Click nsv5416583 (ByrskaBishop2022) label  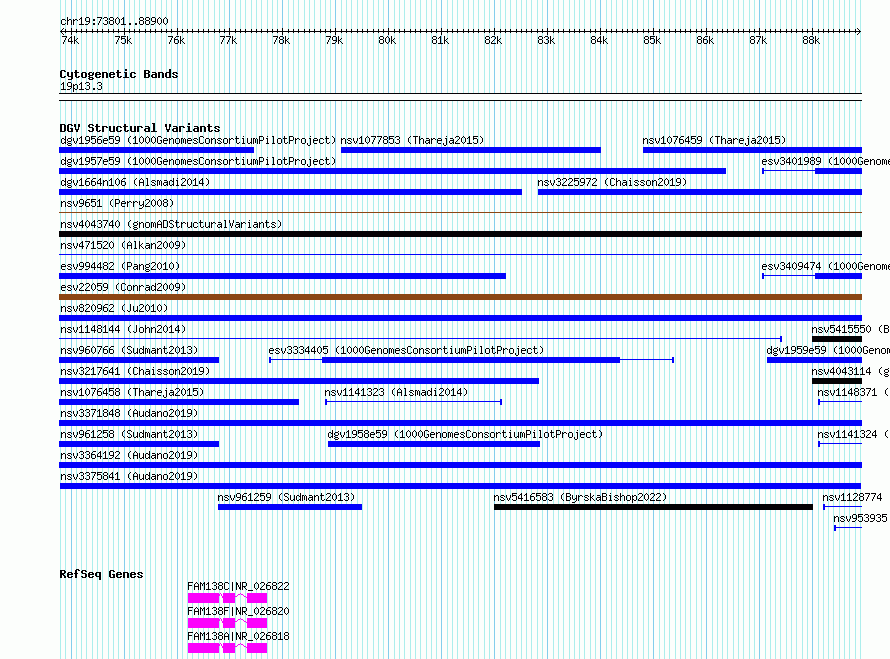click(x=580, y=497)
